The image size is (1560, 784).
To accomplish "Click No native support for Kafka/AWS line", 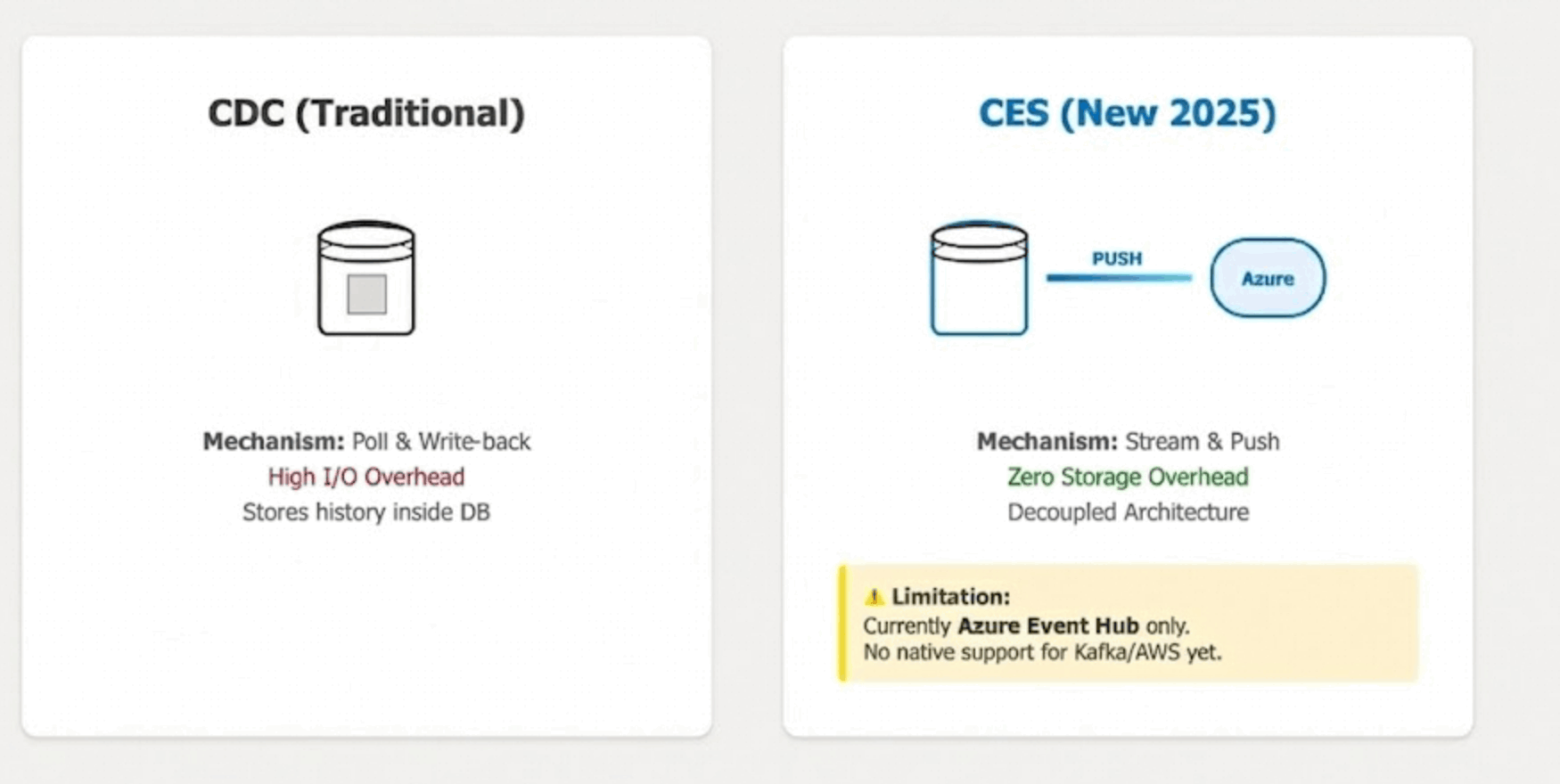I will pos(1041,652).
